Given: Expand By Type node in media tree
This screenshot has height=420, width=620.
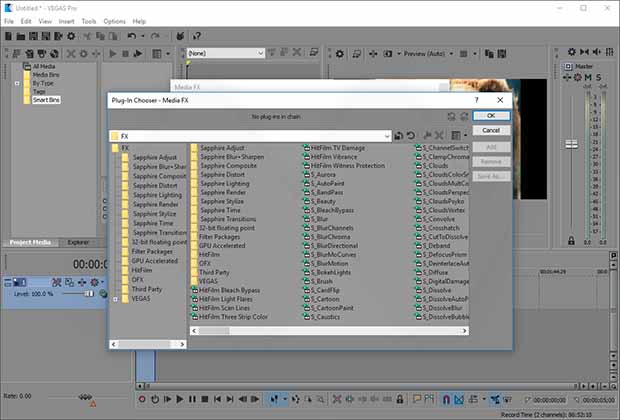Looking at the screenshot, I should click(x=17, y=83).
